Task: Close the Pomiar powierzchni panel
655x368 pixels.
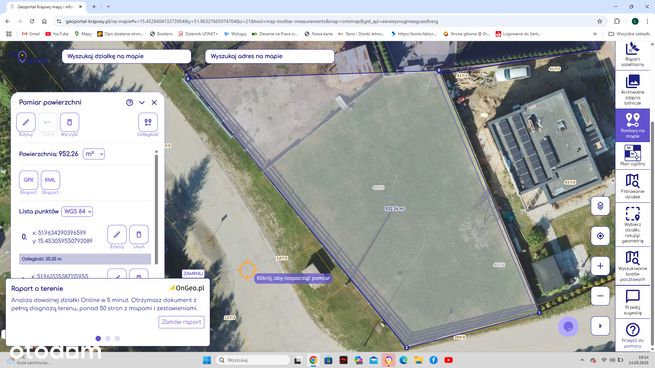Action: [x=154, y=102]
